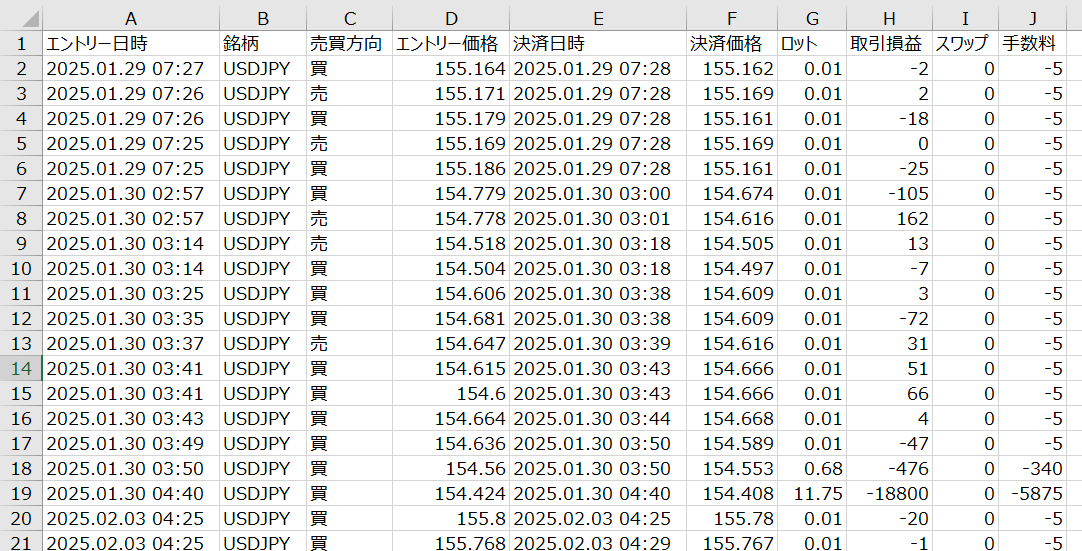Screen dimensions: 1082x551
Task: Click the 決済日時 header cell
Action: coord(598,44)
